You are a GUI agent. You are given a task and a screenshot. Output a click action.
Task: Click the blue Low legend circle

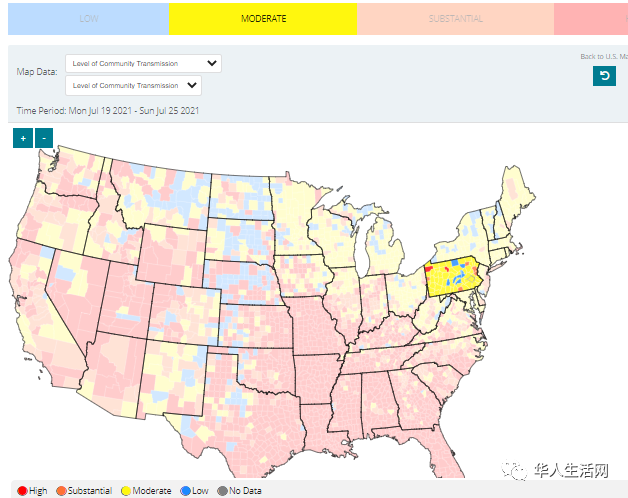185,491
